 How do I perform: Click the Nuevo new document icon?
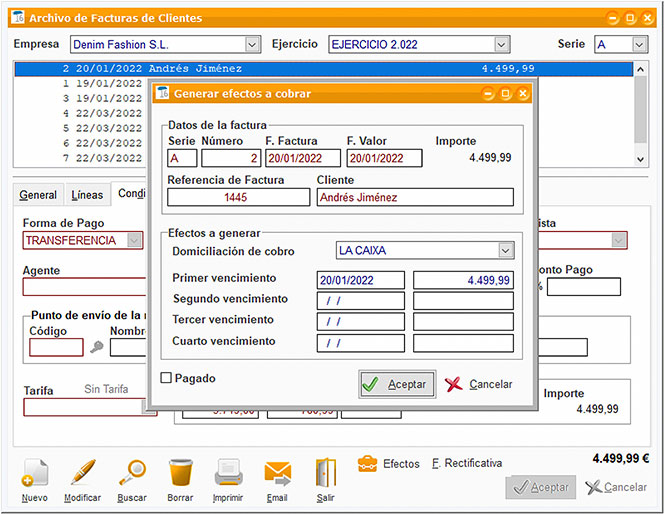[35, 472]
